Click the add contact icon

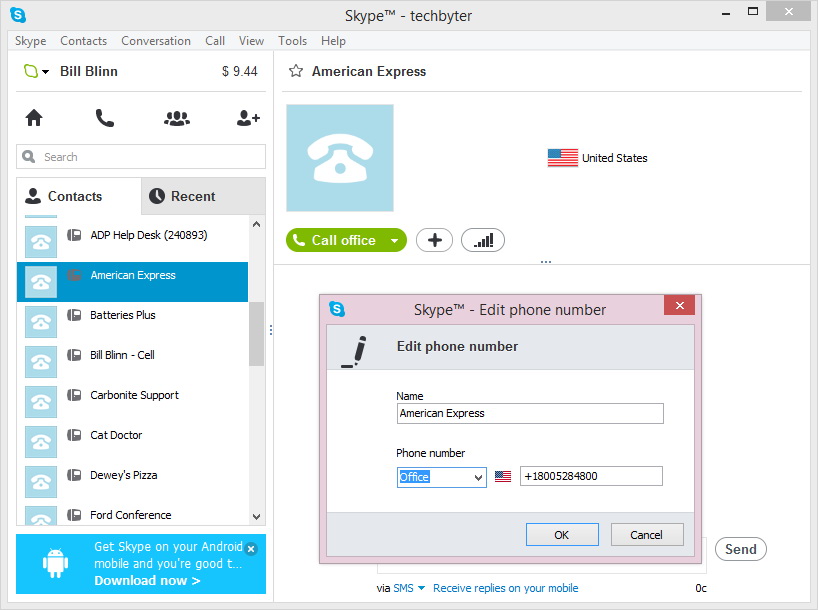tap(248, 118)
